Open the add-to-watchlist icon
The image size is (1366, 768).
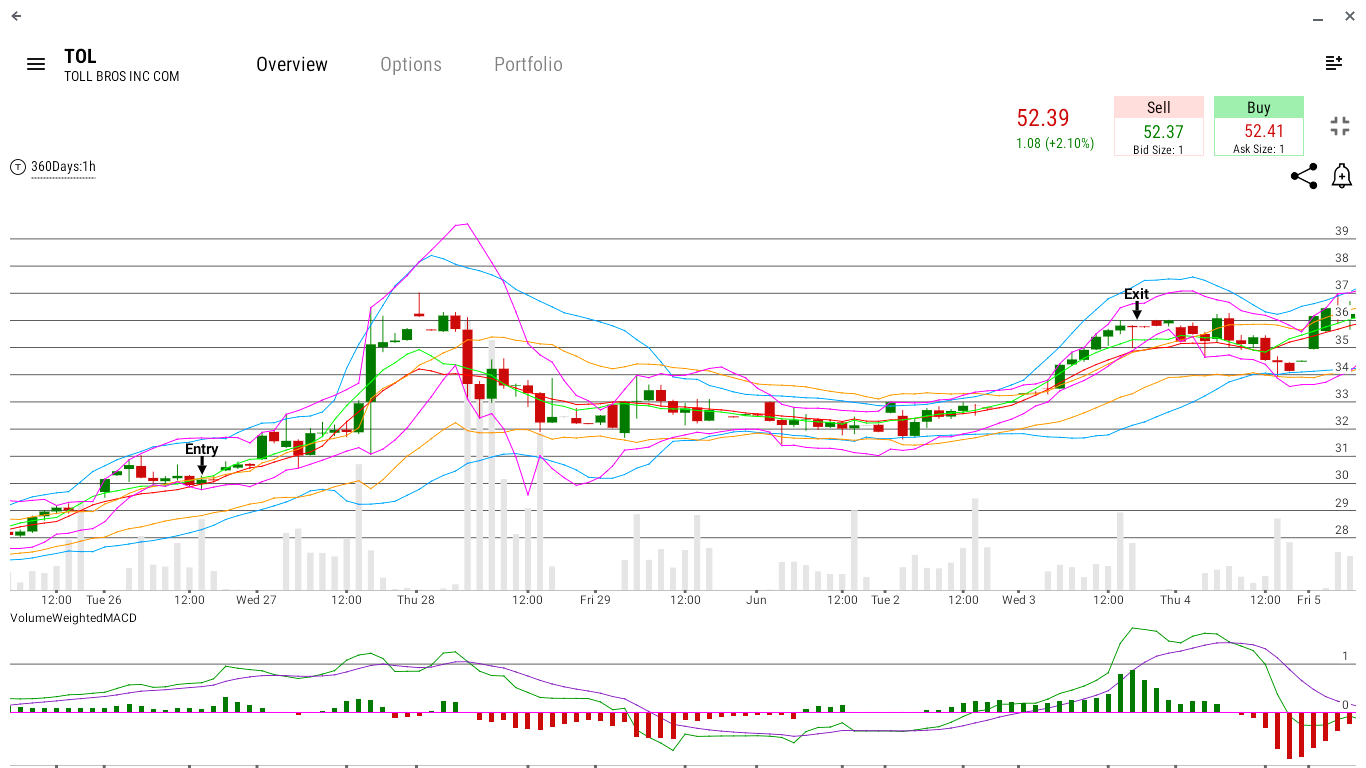(1334, 63)
